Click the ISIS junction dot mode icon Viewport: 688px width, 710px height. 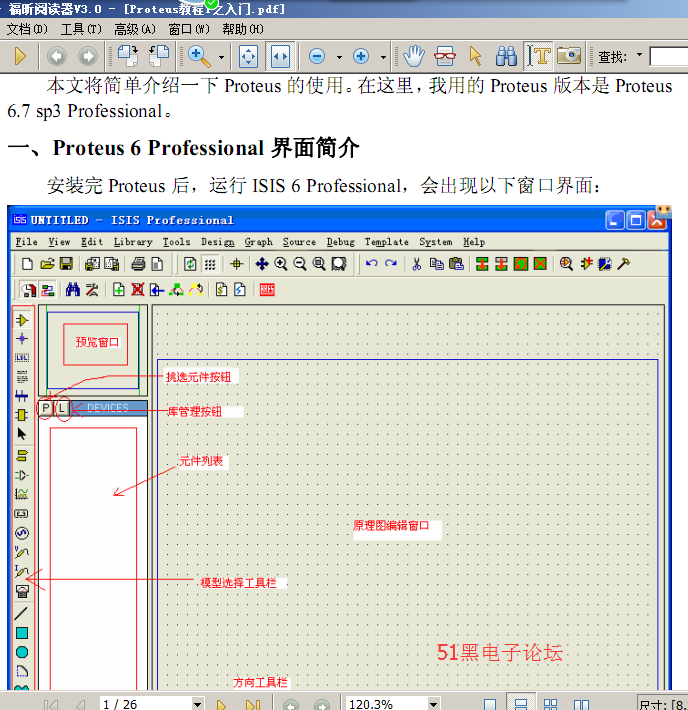click(22, 339)
